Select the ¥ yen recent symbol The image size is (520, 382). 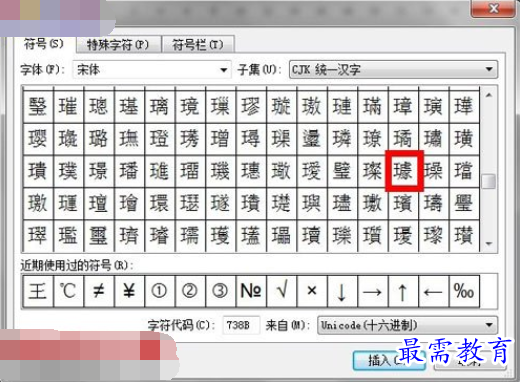click(129, 291)
